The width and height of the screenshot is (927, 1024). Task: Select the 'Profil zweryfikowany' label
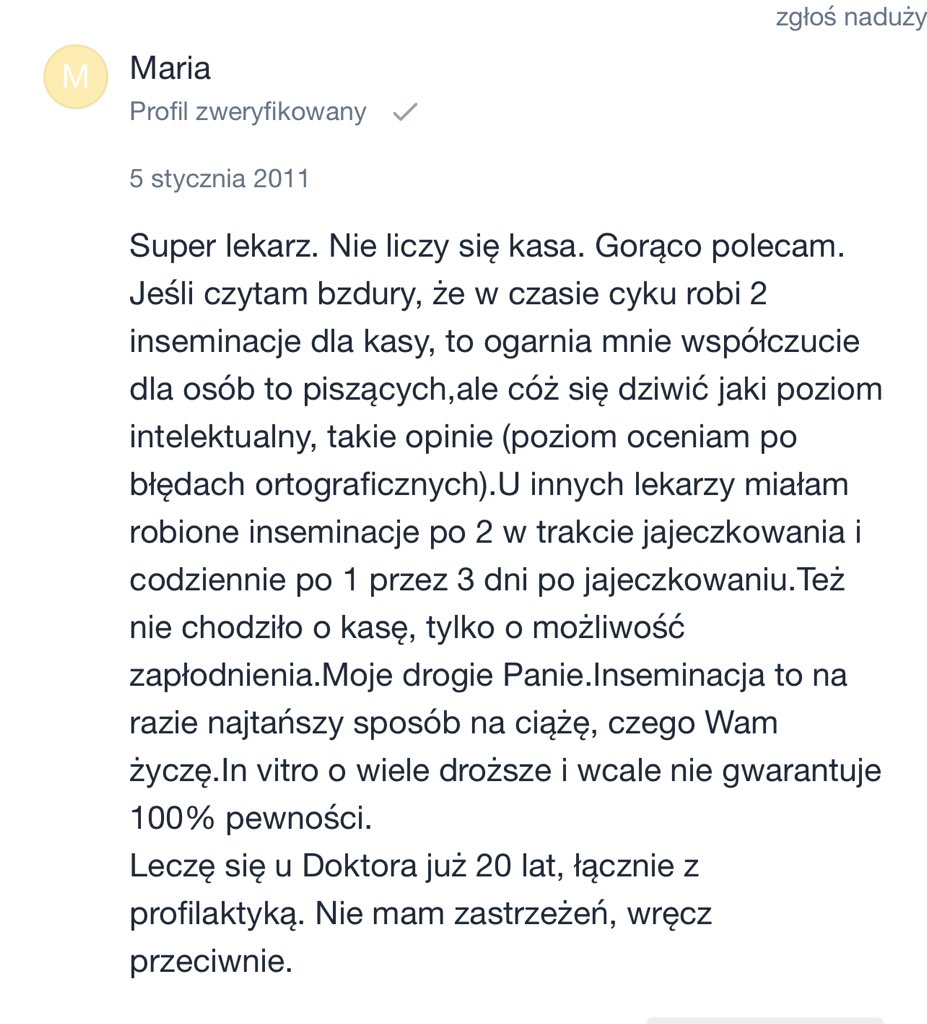pyautogui.click(x=248, y=112)
